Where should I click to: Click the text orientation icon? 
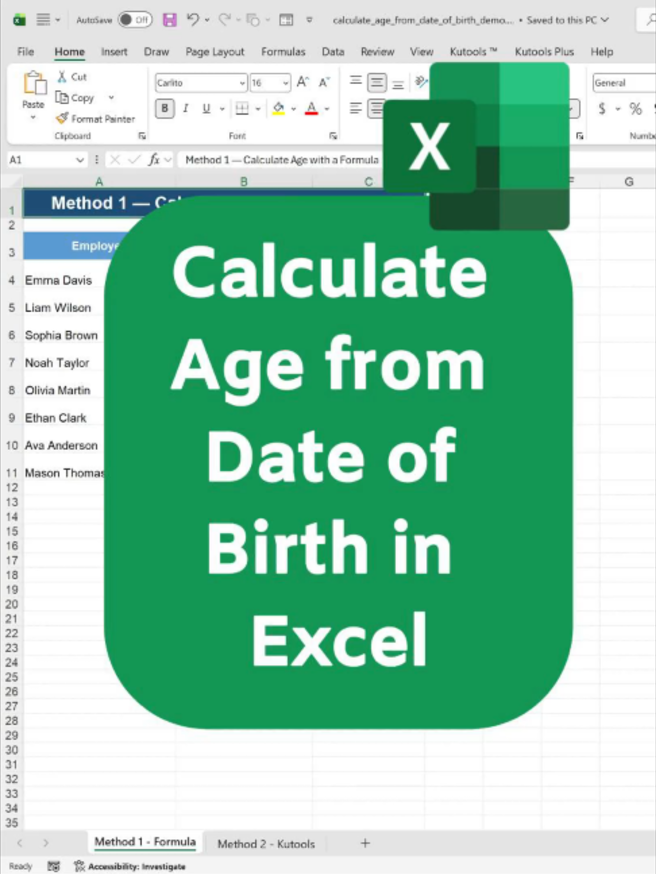pos(421,82)
